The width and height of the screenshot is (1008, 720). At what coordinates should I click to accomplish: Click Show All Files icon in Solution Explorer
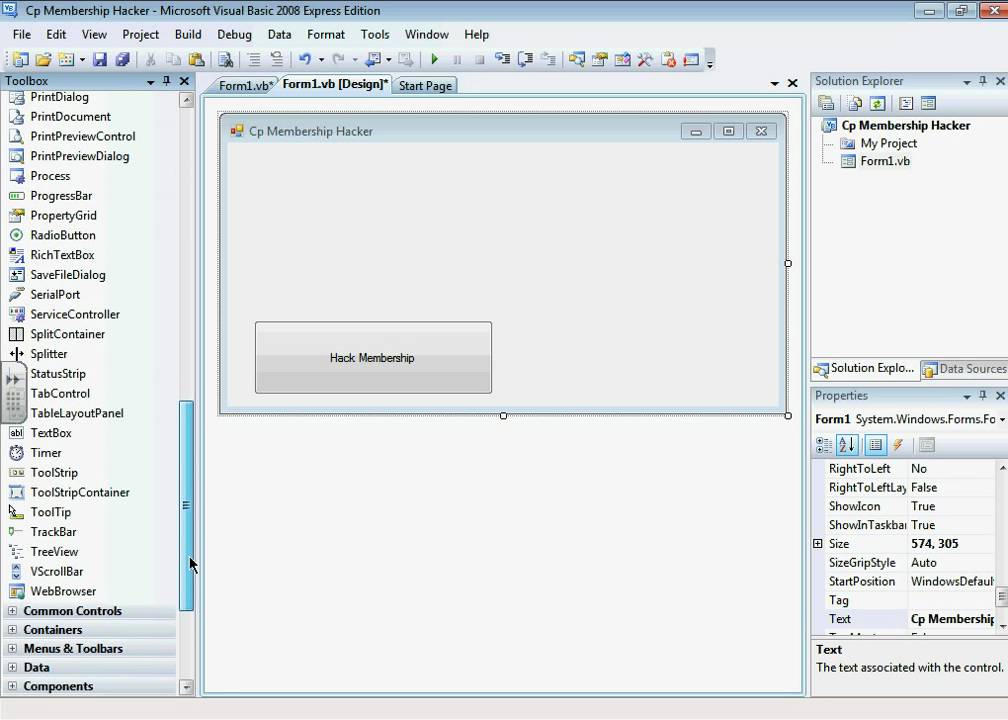(x=855, y=104)
